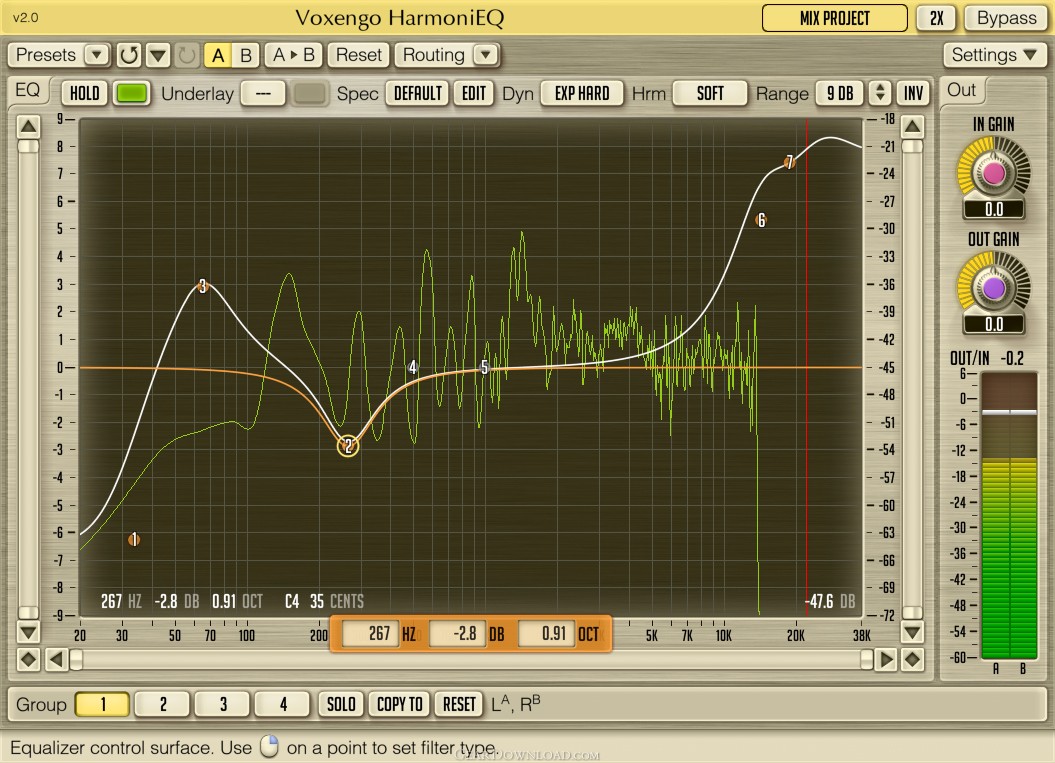Select EQ control point 1
The width and height of the screenshot is (1055, 763).
[135, 539]
